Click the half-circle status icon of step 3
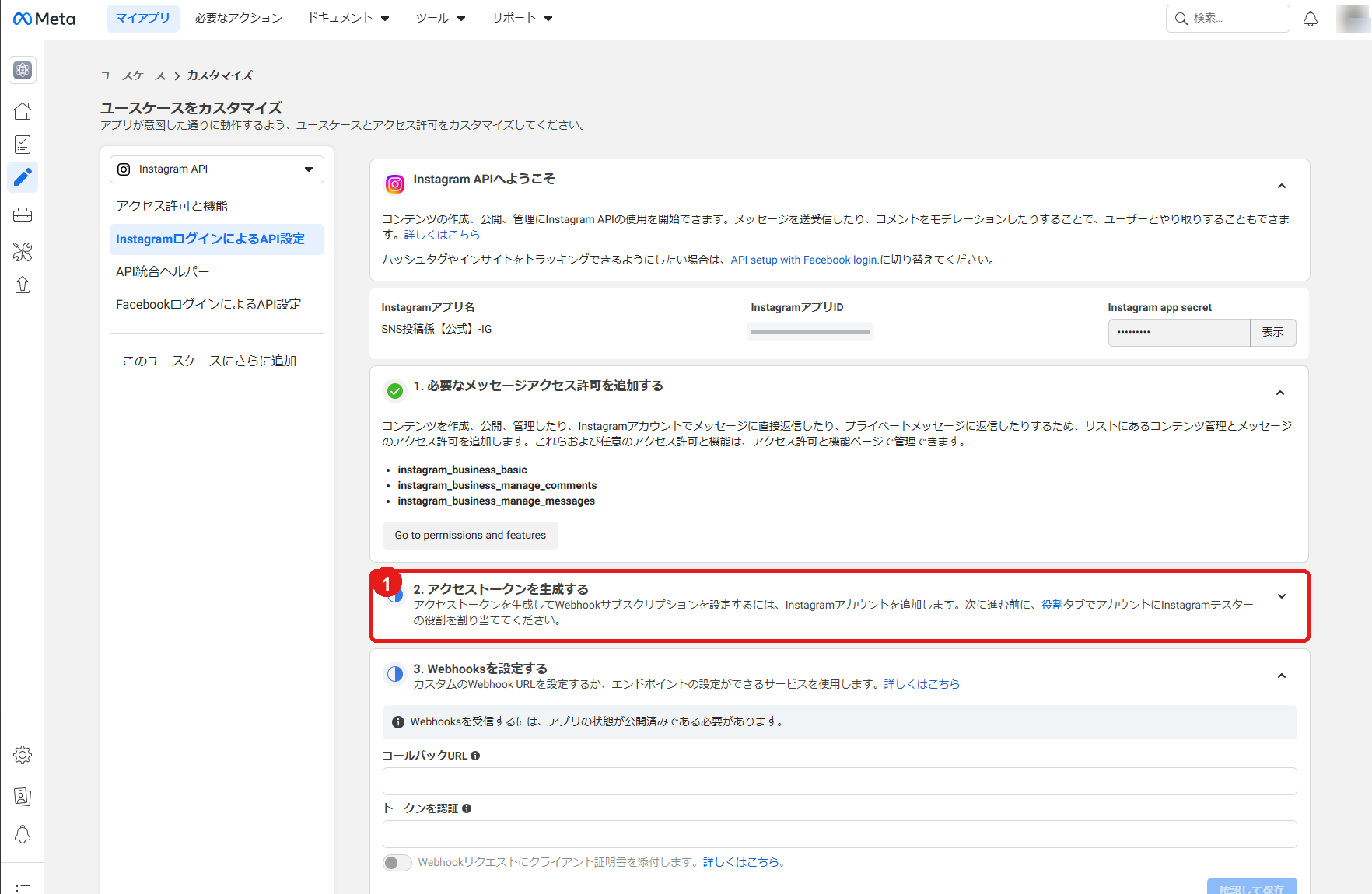The image size is (1372, 894). [x=395, y=674]
